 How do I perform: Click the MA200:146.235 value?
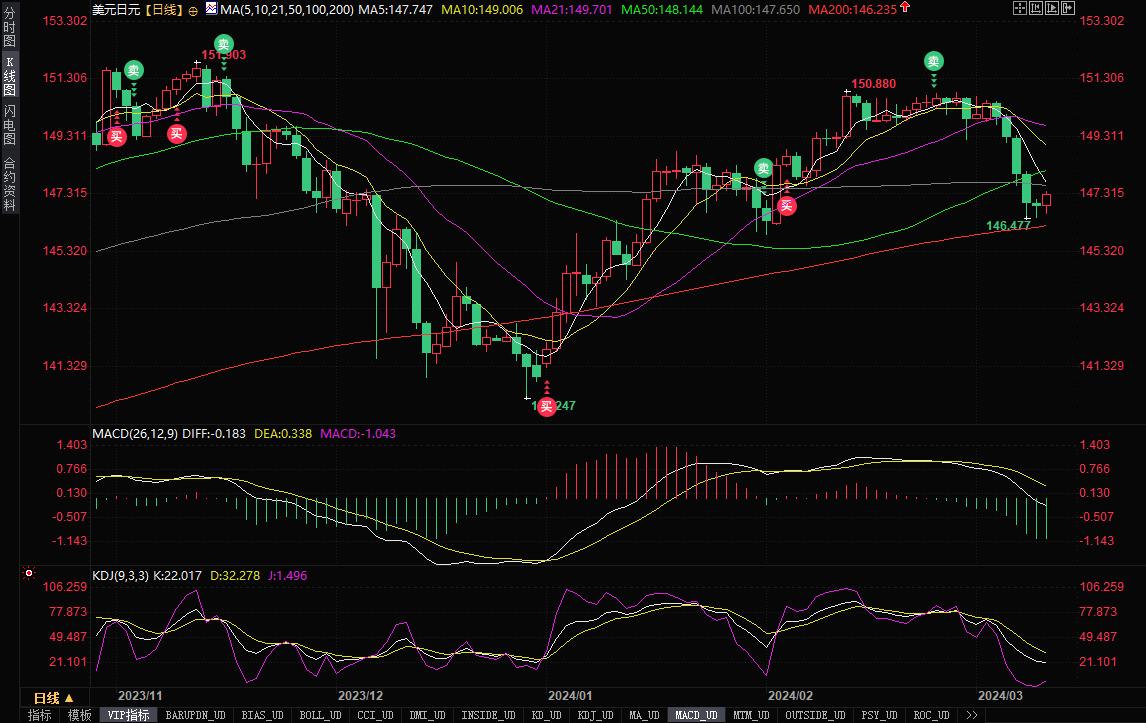point(852,10)
